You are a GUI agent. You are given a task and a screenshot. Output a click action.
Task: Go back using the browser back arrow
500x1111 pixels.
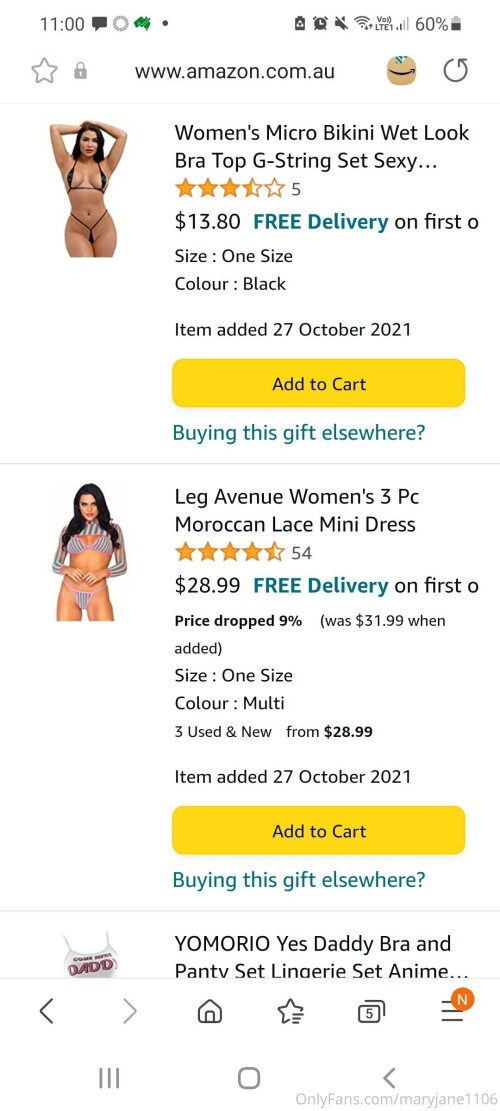point(47,1011)
